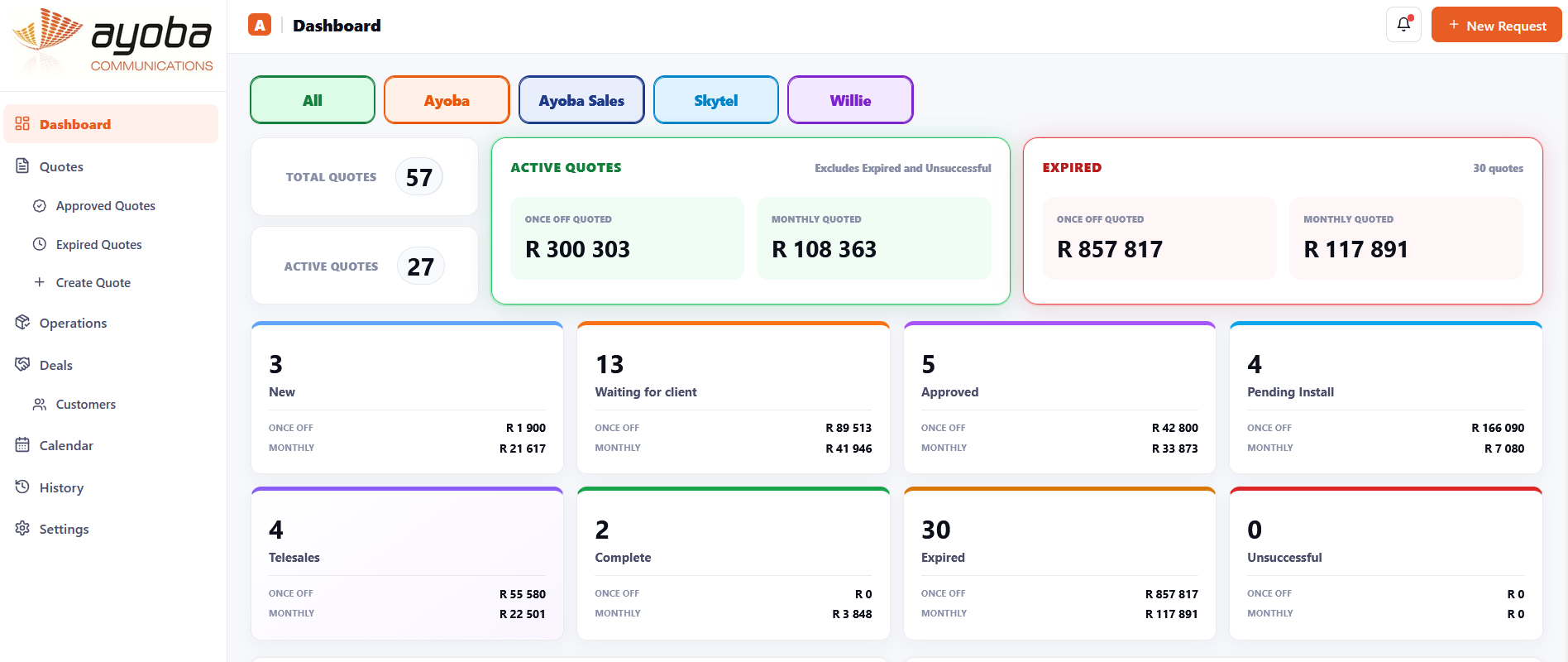1568x662 pixels.
Task: Click the Operations box icon
Action: click(22, 323)
